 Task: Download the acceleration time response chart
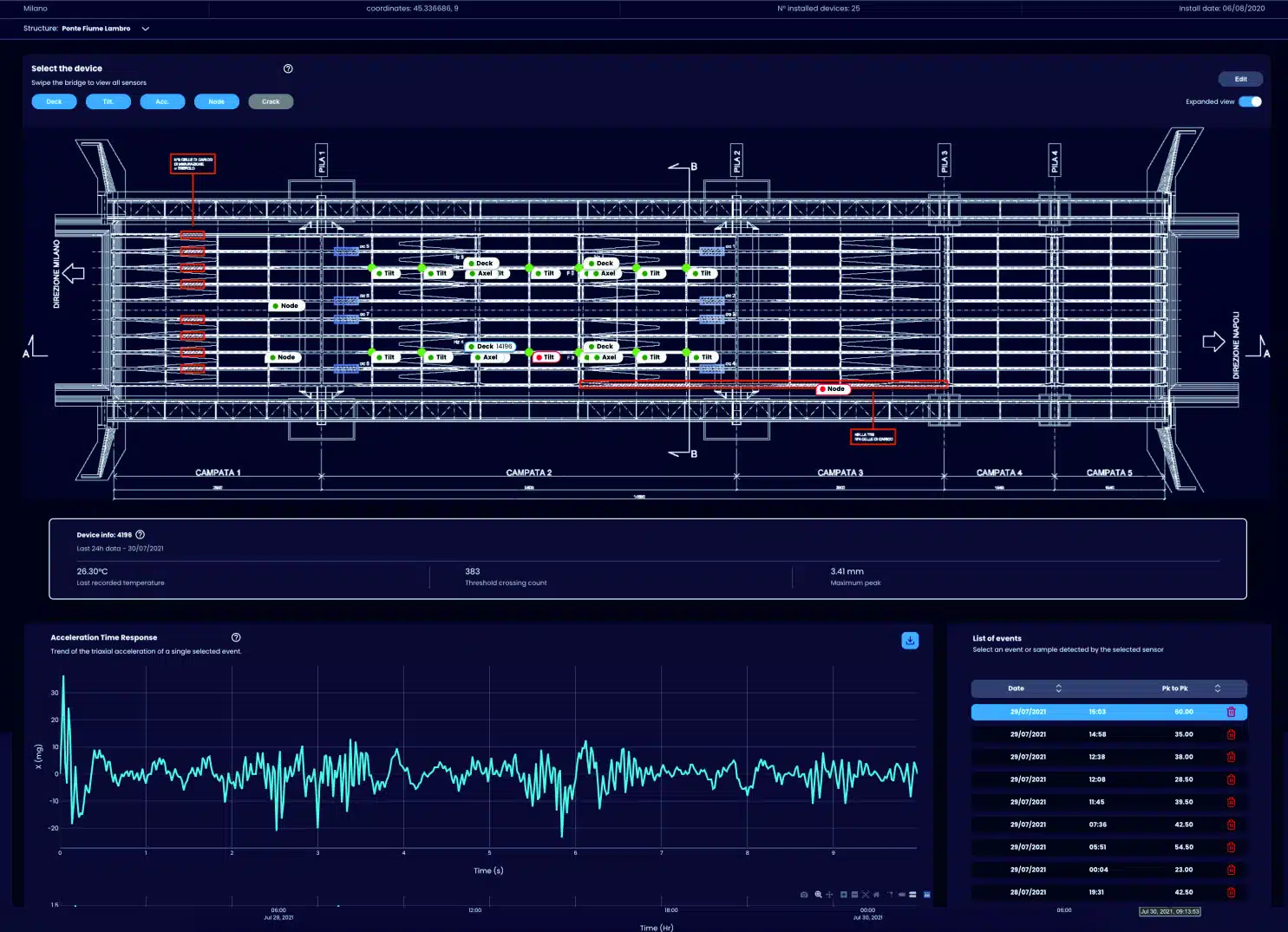(x=910, y=641)
